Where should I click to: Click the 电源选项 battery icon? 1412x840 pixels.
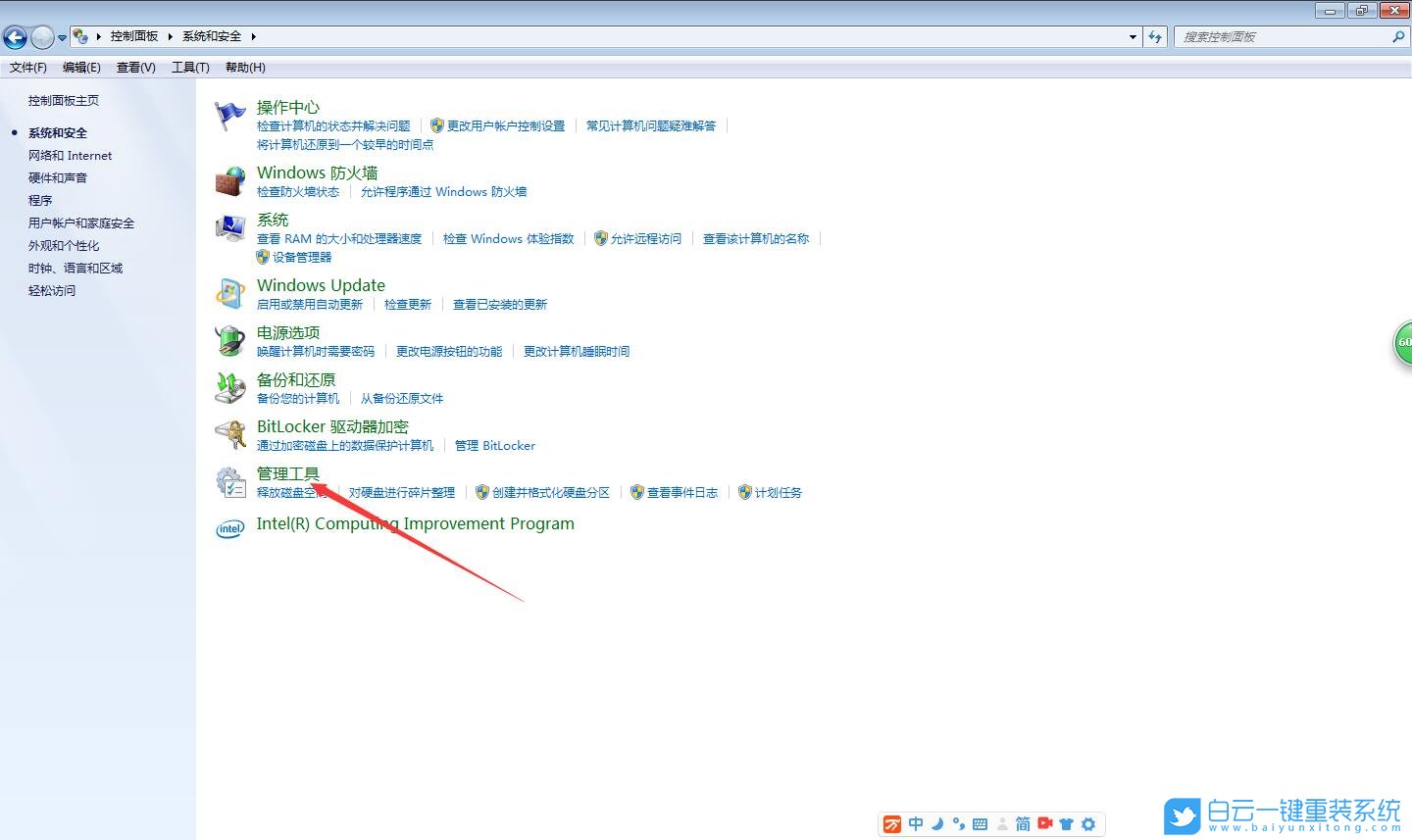click(229, 340)
